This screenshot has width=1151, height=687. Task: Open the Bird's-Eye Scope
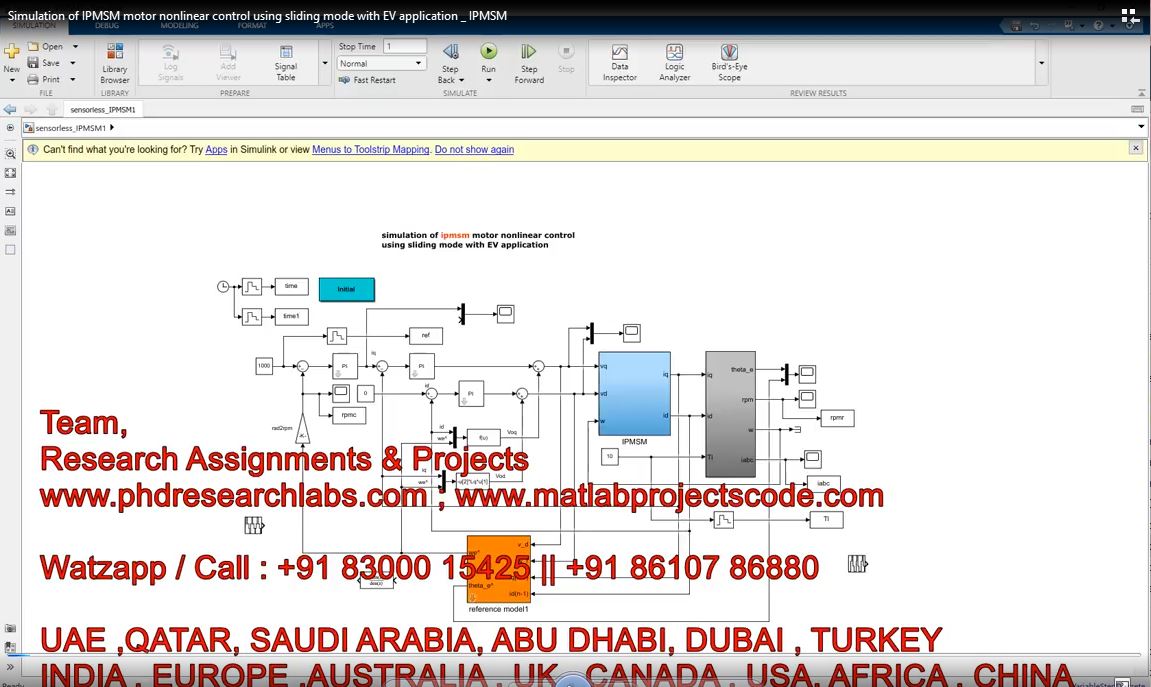coord(730,62)
